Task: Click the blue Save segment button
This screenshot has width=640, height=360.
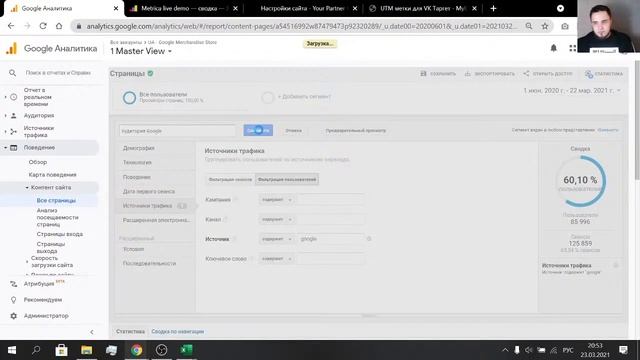Action: 258,130
